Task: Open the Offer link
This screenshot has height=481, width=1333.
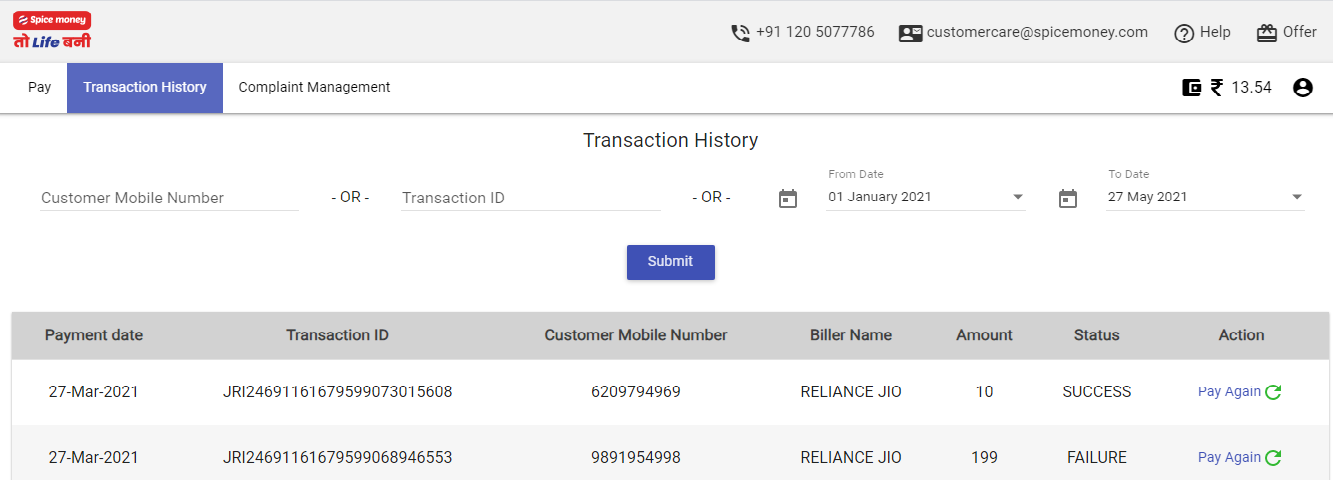Action: tap(1299, 32)
